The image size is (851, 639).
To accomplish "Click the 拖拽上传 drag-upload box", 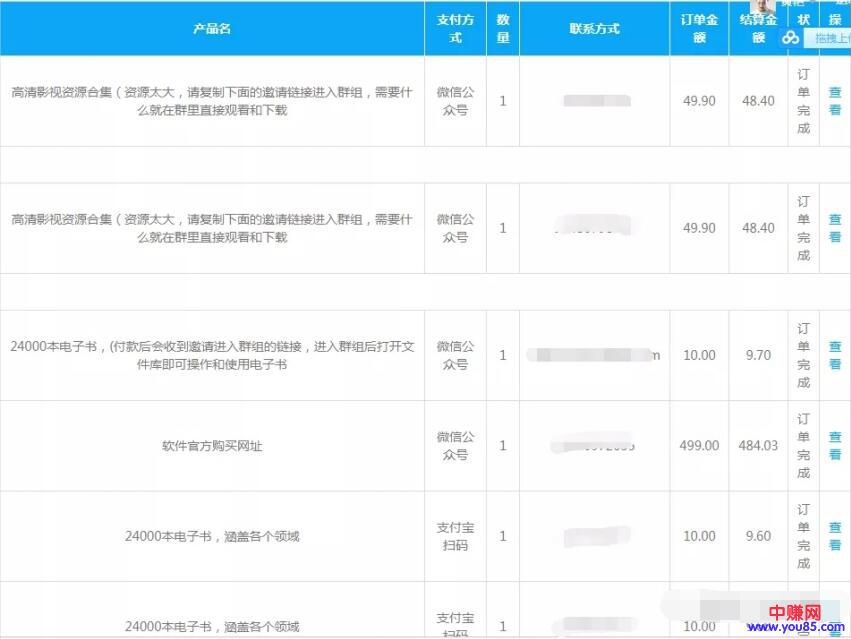I will point(830,38).
